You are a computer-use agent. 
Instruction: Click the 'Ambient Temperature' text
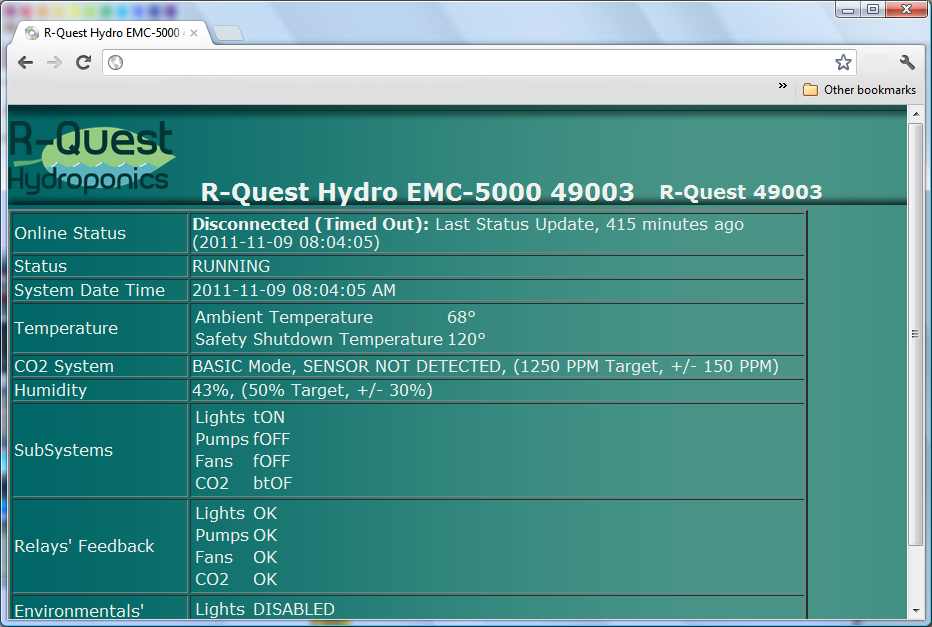pyautogui.click(x=284, y=317)
